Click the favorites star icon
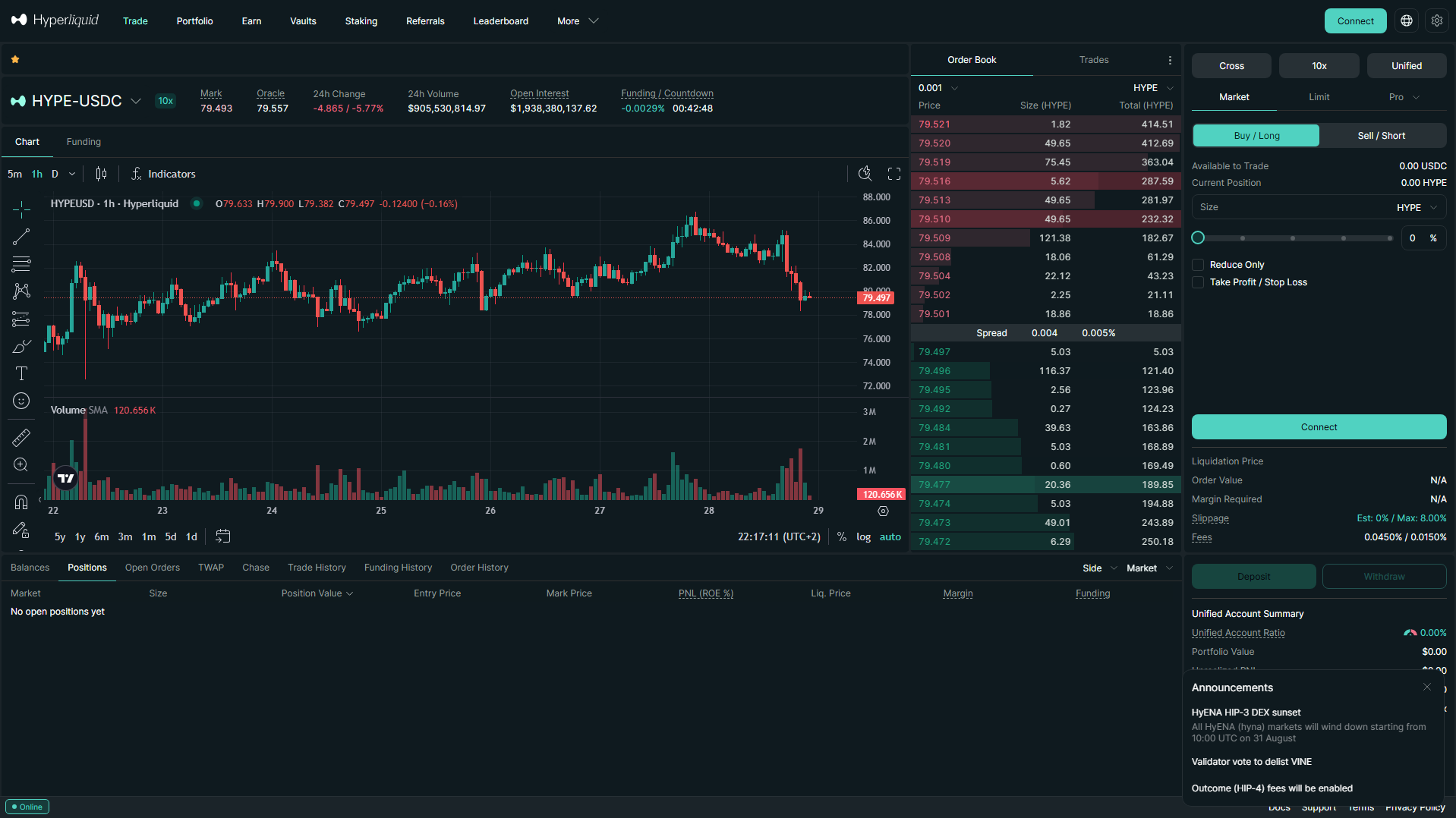1456x818 pixels. pos(15,59)
